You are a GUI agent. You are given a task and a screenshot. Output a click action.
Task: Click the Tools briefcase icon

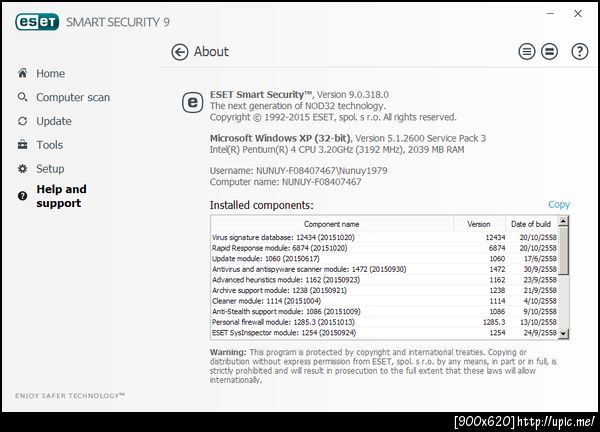pyautogui.click(x=23, y=145)
